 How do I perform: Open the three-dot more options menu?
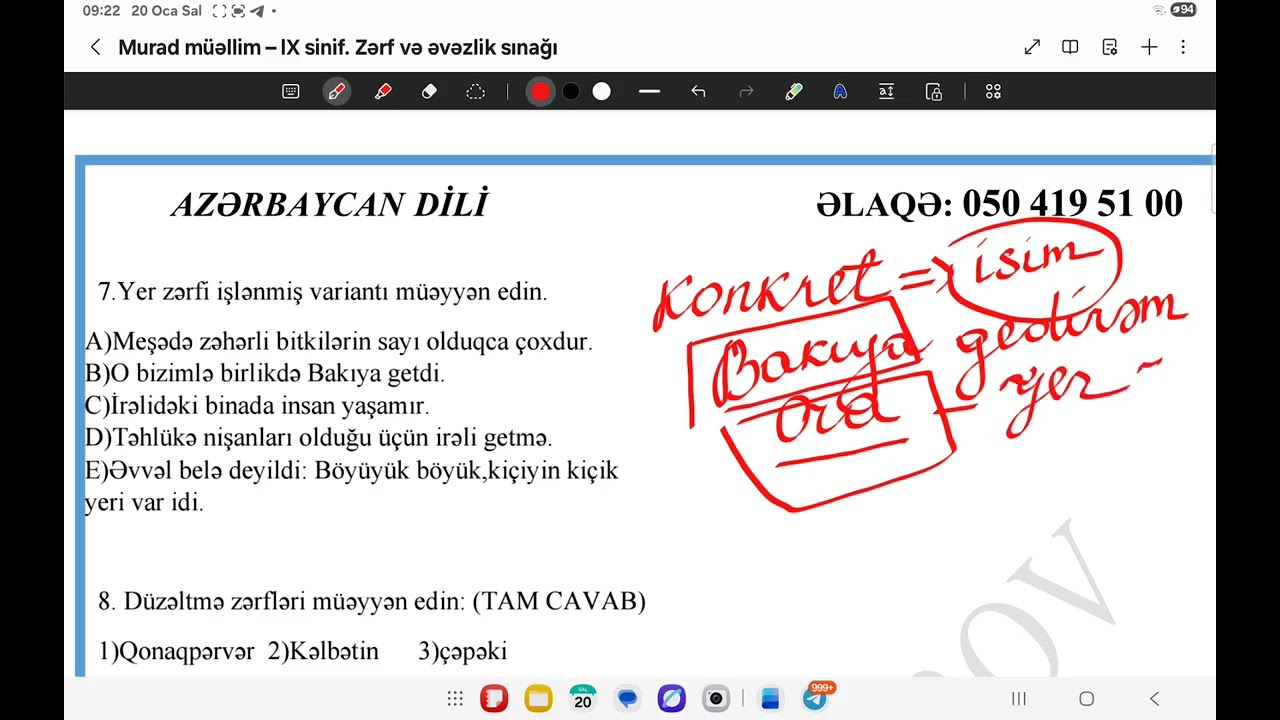coord(1183,47)
